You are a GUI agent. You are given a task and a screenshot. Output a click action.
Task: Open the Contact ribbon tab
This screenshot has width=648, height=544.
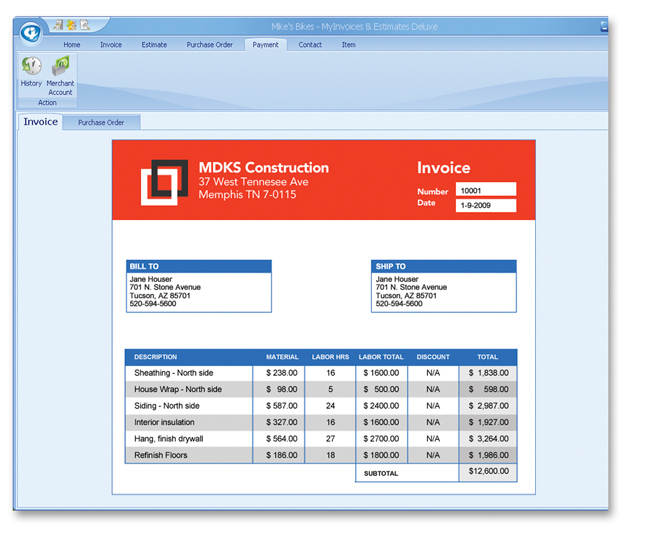click(310, 45)
